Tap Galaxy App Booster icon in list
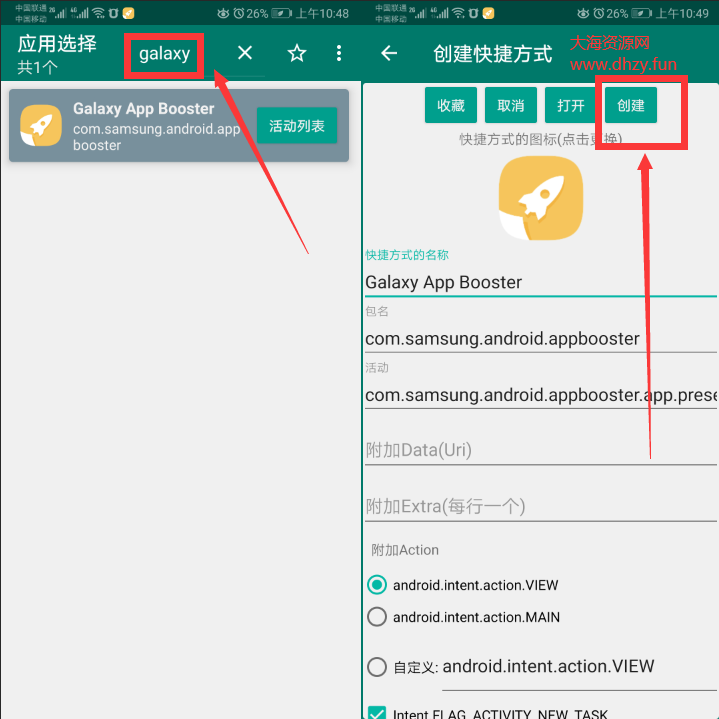Image resolution: width=719 pixels, height=719 pixels. click(41, 126)
